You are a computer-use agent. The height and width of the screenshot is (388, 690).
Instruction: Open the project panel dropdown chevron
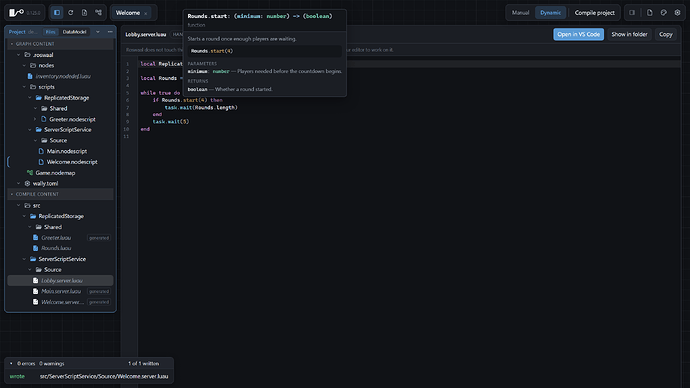pyautogui.click(x=98, y=32)
